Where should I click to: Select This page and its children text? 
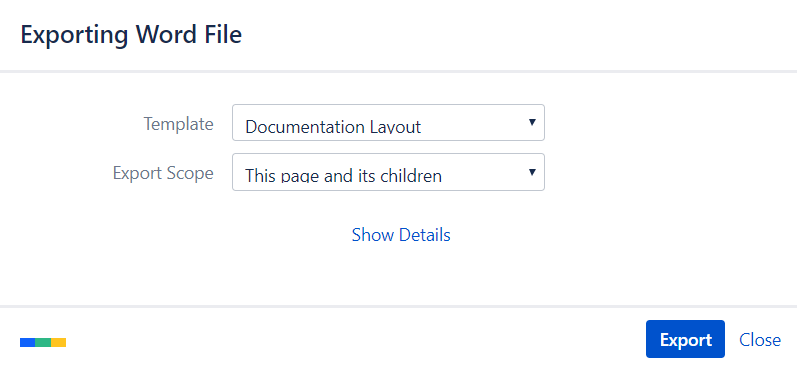click(344, 176)
